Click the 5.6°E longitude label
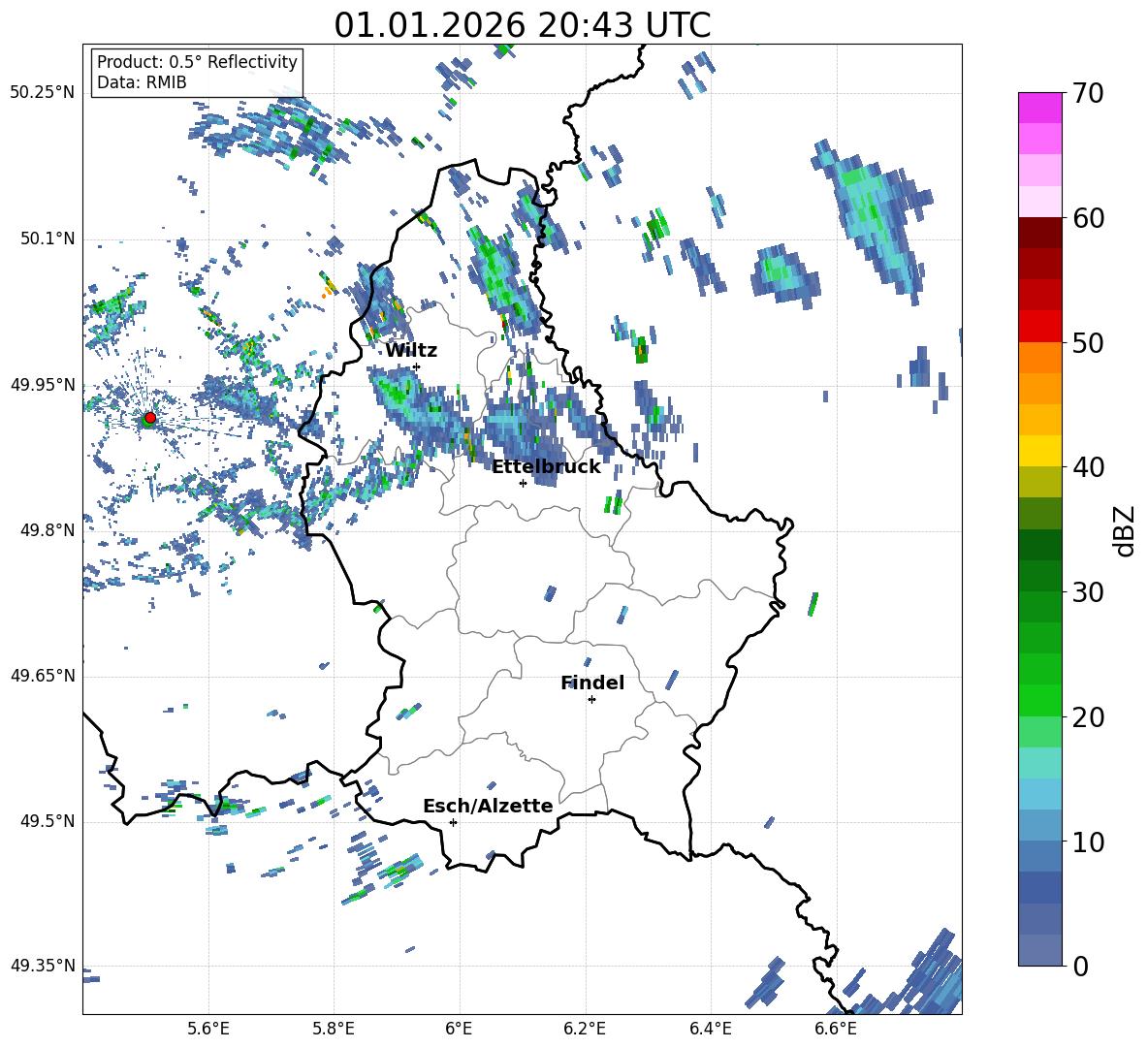This screenshot has width=1148, height=1048. [207, 1029]
